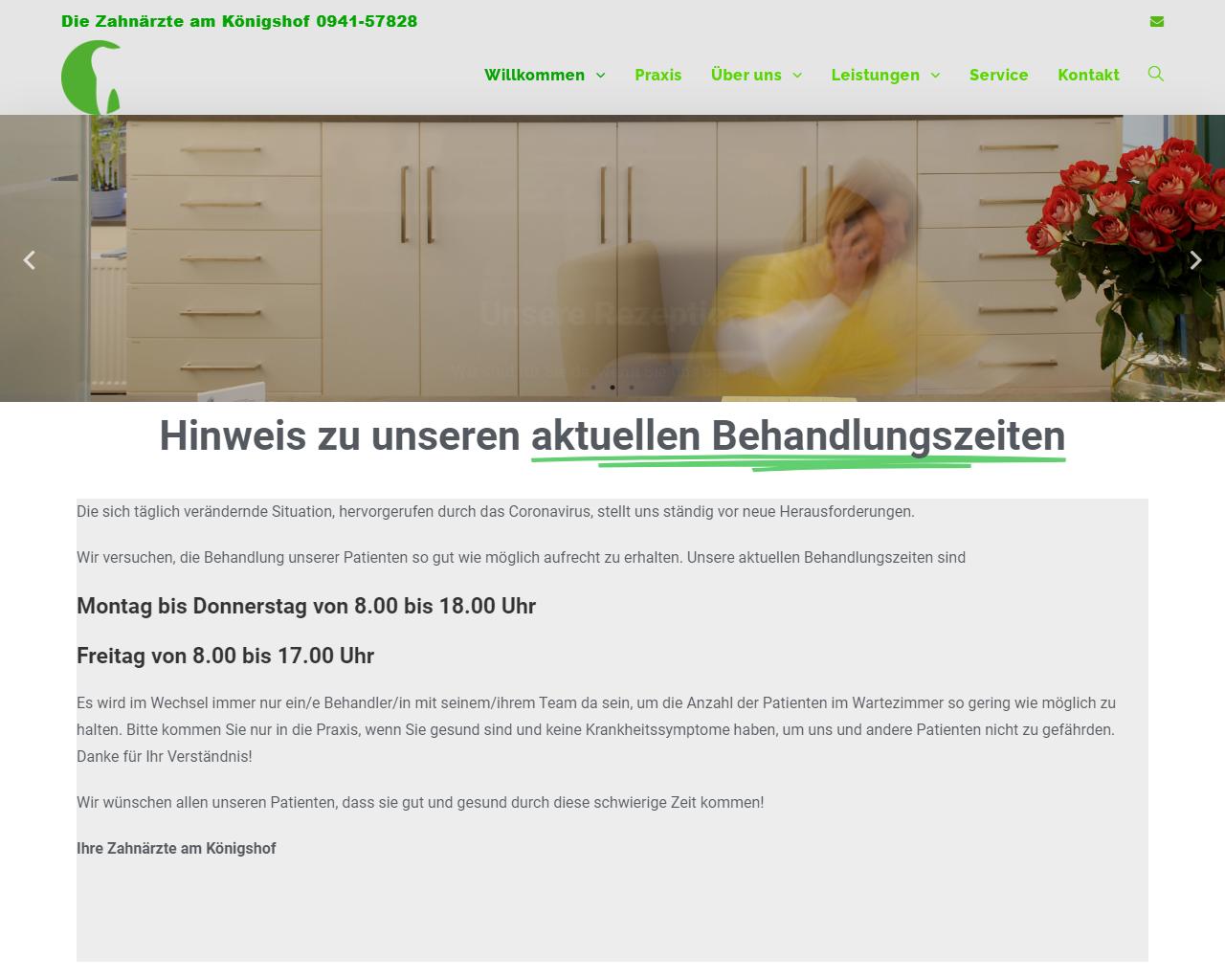Select the third slider pagination dot
This screenshot has height=980, width=1225.
632,388
